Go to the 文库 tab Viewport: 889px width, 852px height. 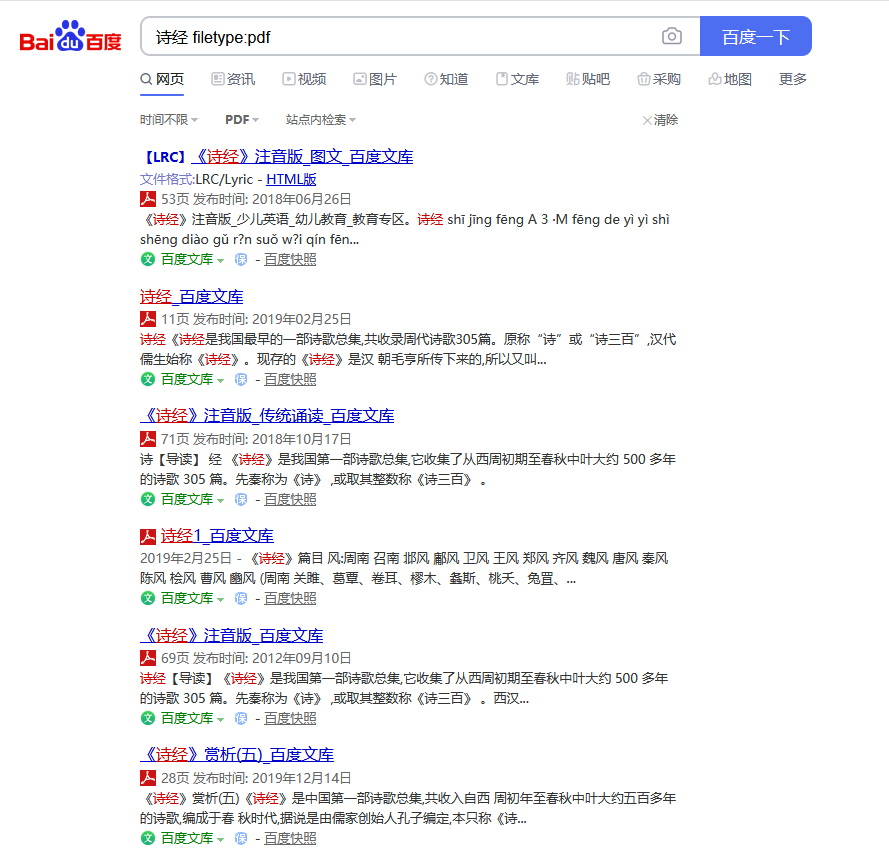coord(517,79)
